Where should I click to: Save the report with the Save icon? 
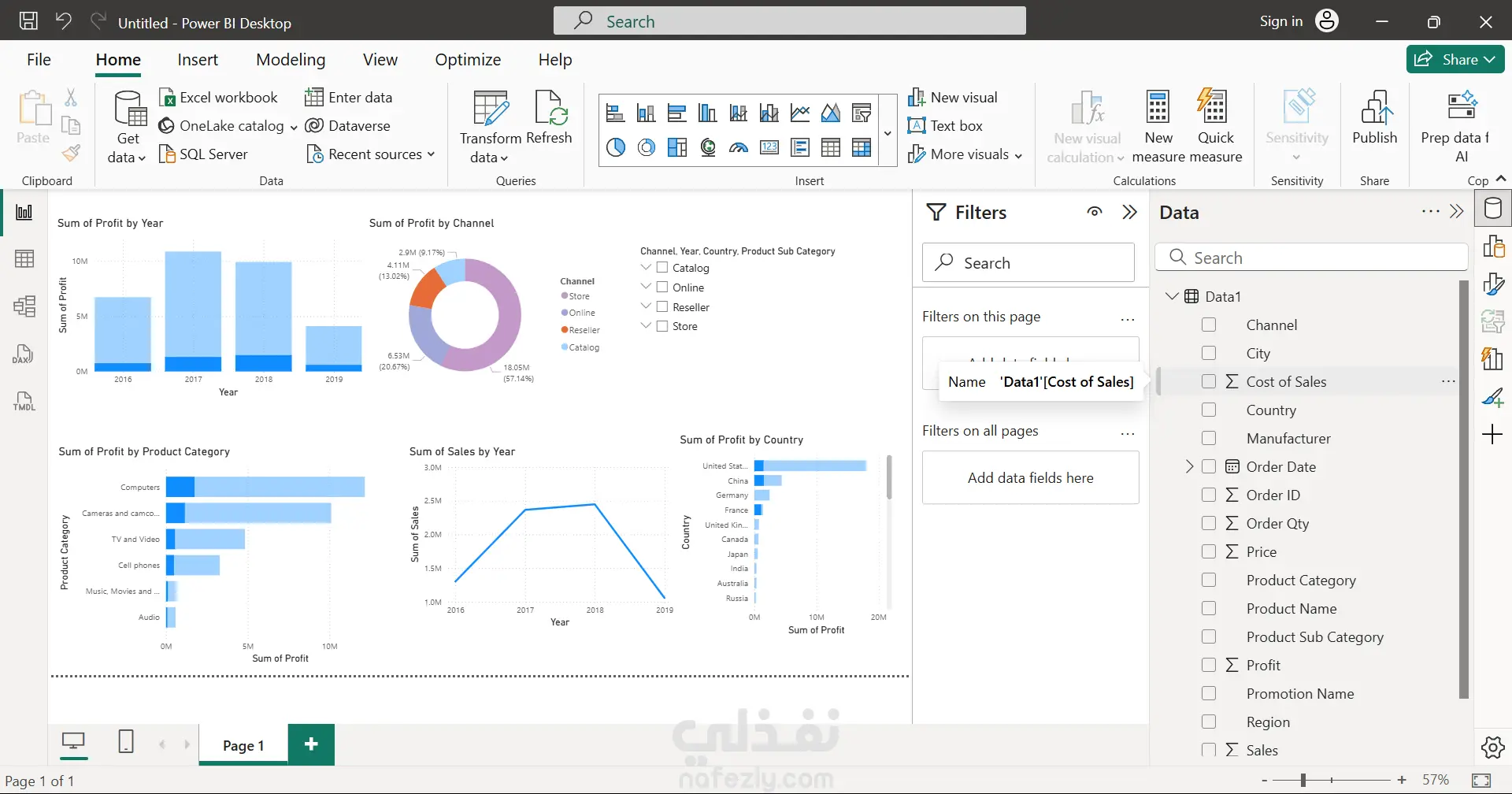click(x=28, y=21)
